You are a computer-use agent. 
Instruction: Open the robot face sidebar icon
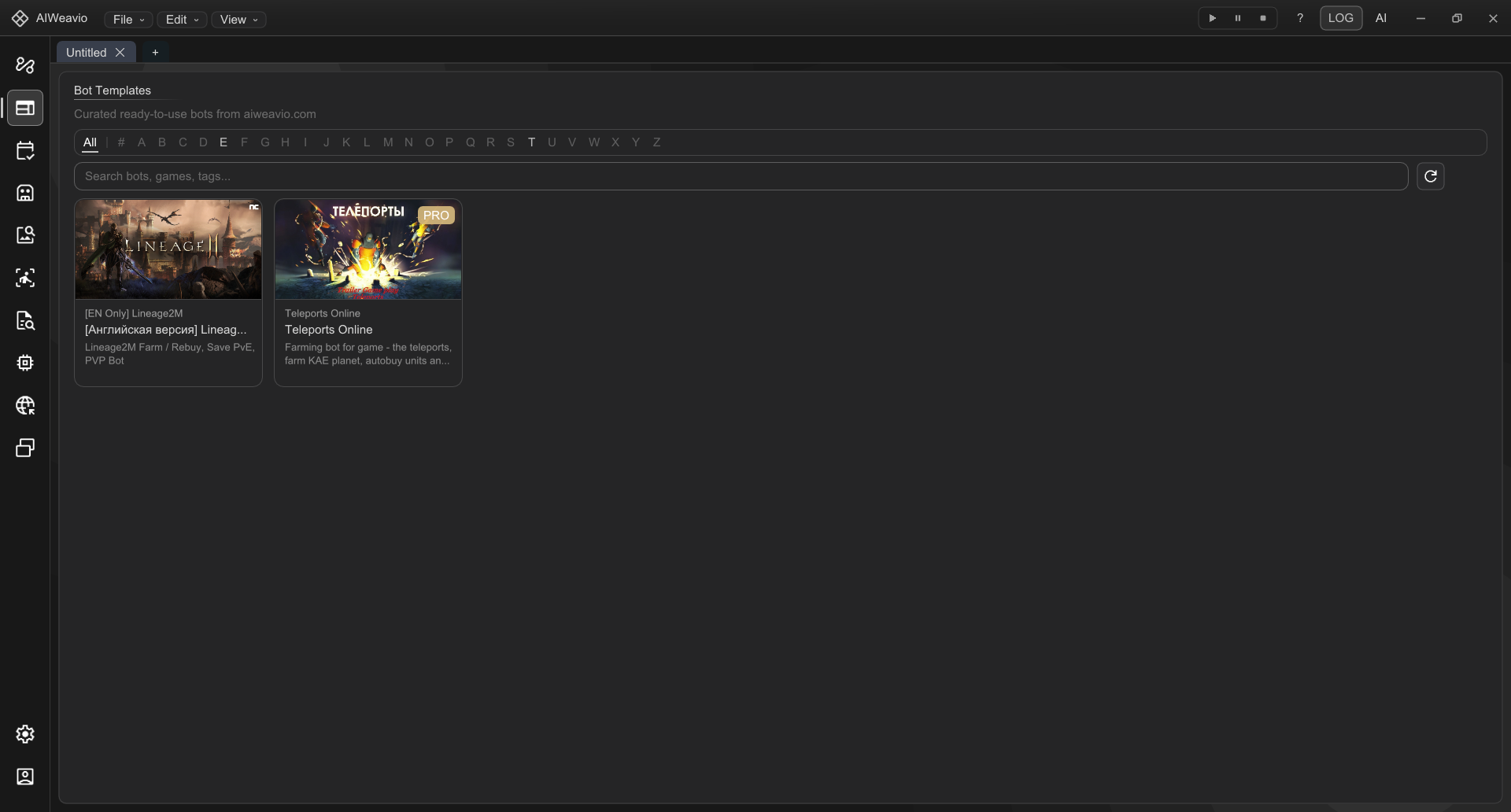pyautogui.click(x=25, y=193)
